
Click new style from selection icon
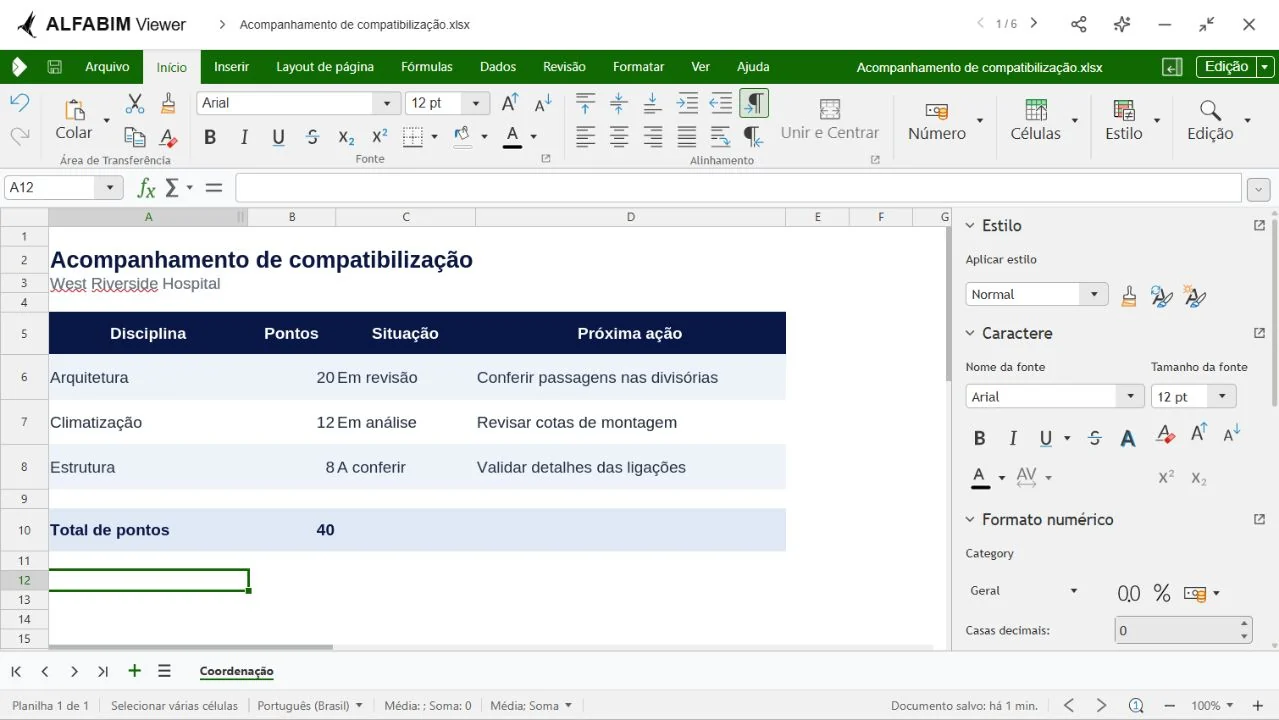(1194, 295)
